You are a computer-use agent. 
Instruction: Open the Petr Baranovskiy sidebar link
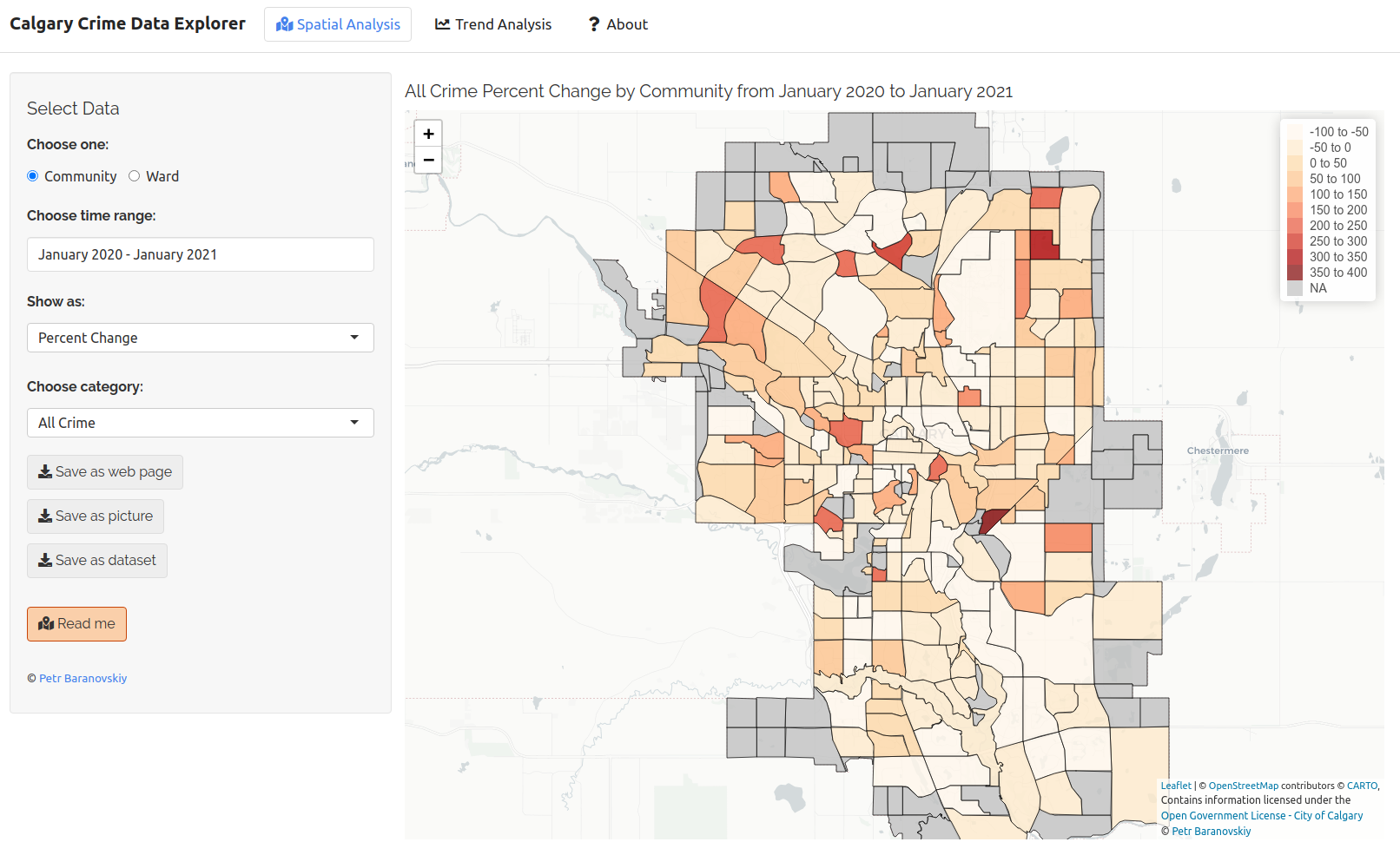[83, 679]
